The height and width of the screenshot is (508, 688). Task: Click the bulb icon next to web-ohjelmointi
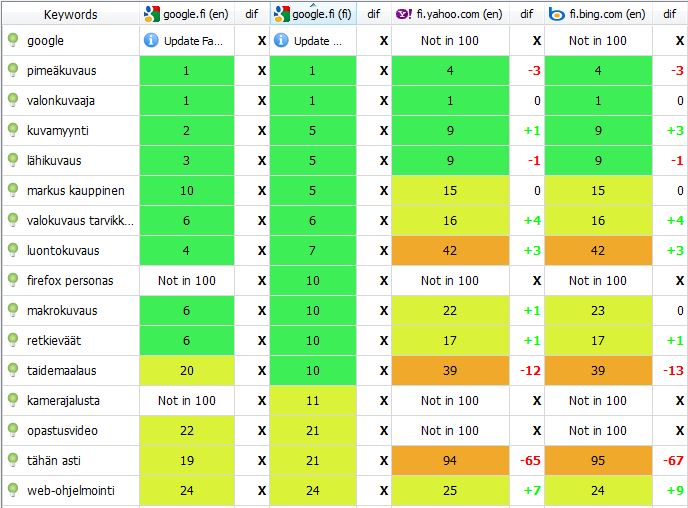coord(13,491)
